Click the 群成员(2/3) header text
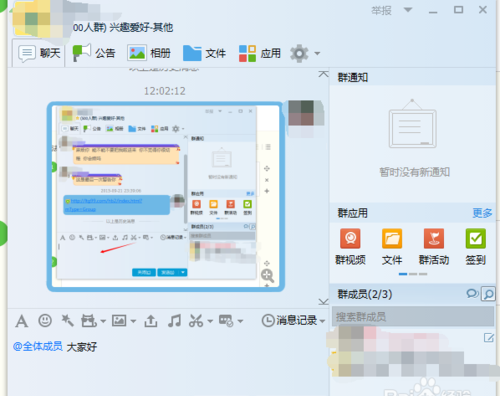Image resolution: width=500 pixels, height=396 pixels. click(x=365, y=294)
